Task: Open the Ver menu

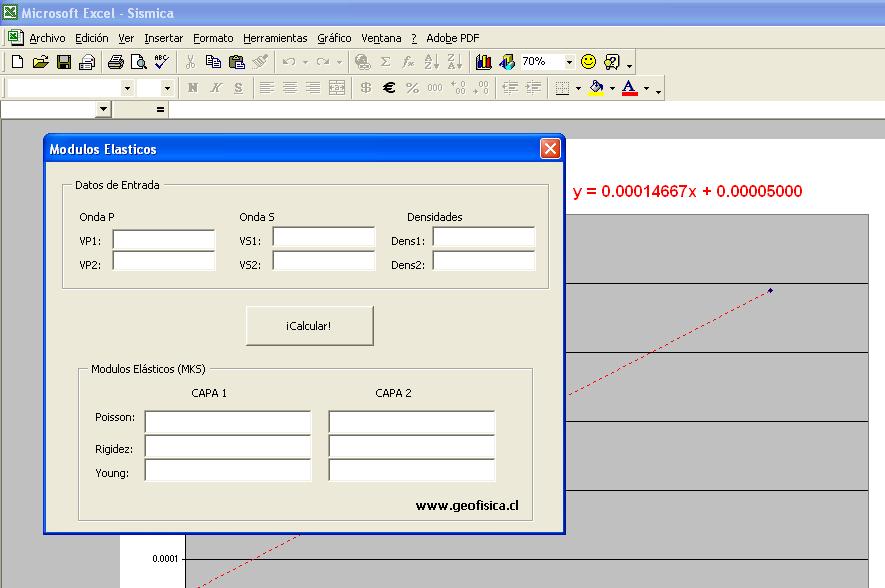Action: 126,38
